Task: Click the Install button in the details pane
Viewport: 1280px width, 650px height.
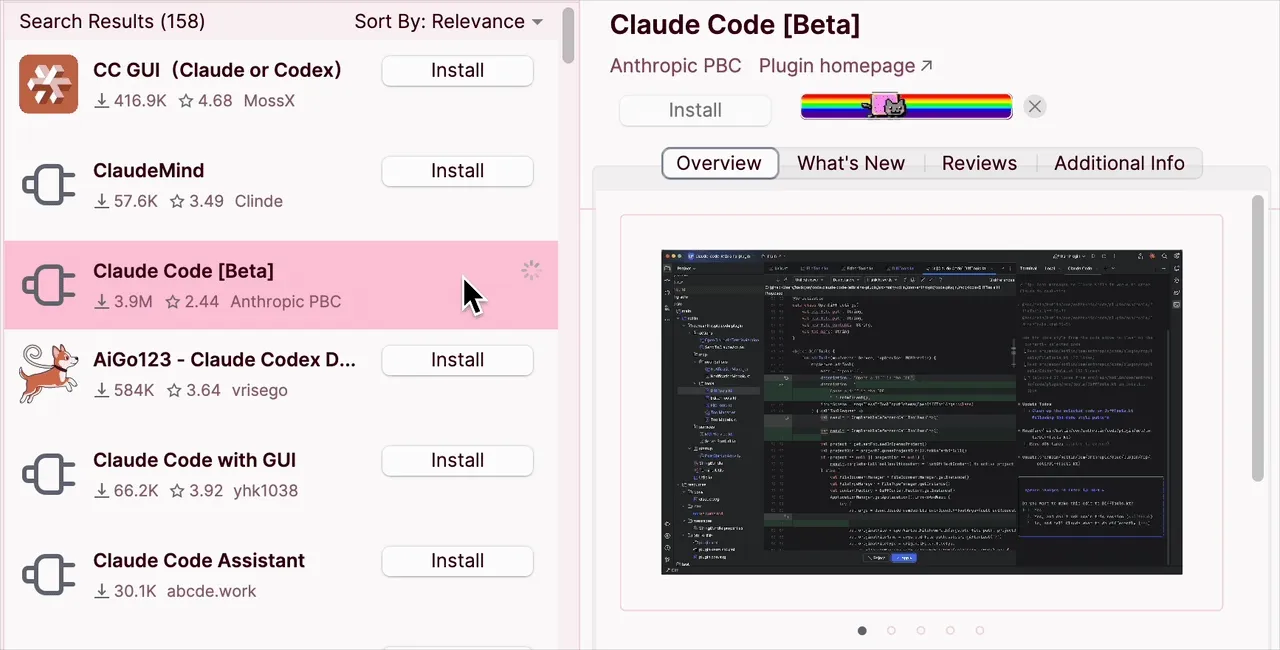Action: click(x=695, y=110)
